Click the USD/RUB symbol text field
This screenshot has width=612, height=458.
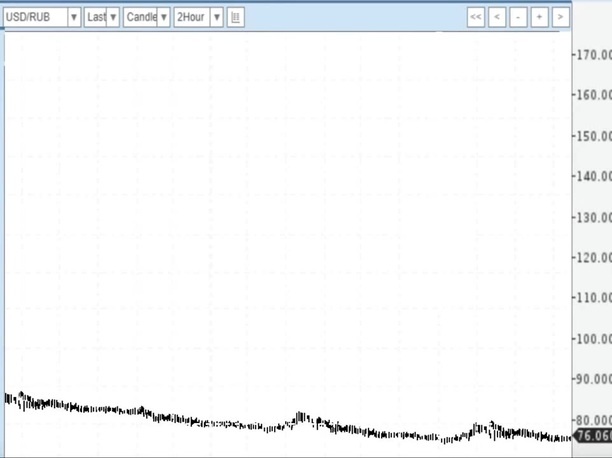[x=36, y=17]
